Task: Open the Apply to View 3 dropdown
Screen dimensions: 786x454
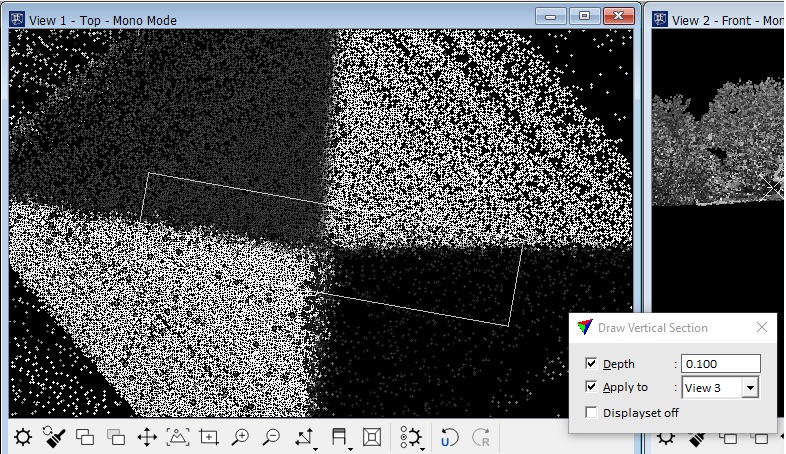Action: coord(750,387)
